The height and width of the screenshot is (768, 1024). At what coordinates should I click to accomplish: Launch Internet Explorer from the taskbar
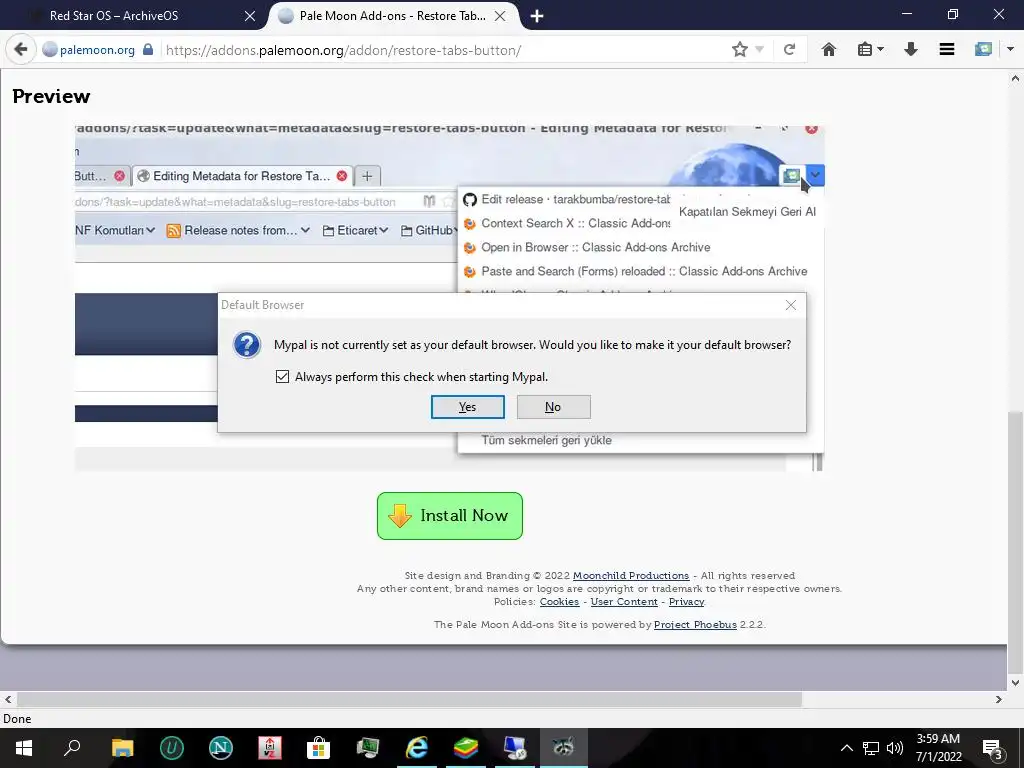click(417, 748)
